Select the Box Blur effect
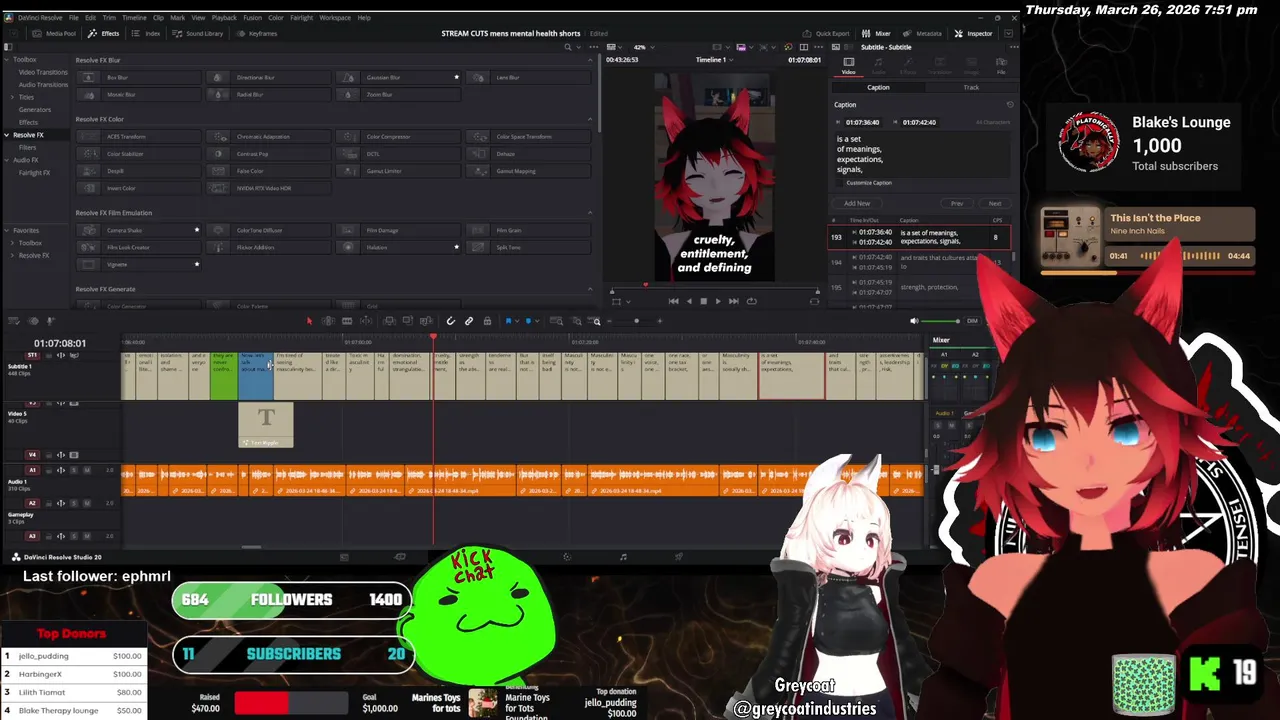Screen dimensions: 1280x720 (138, 77)
